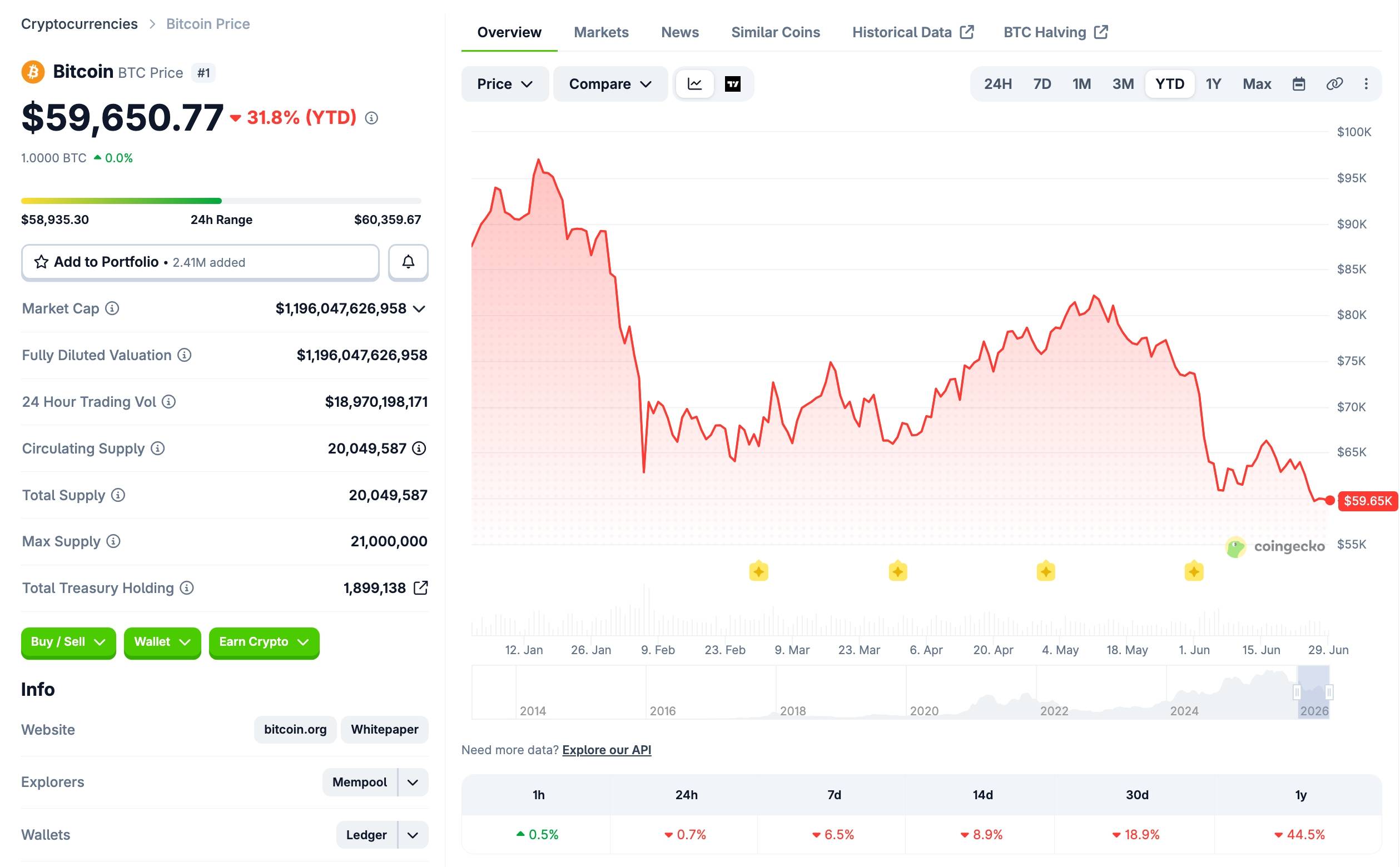Click the news marker near 9. Mar
Image resolution: width=1400 pixels, height=867 pixels.
click(x=758, y=571)
